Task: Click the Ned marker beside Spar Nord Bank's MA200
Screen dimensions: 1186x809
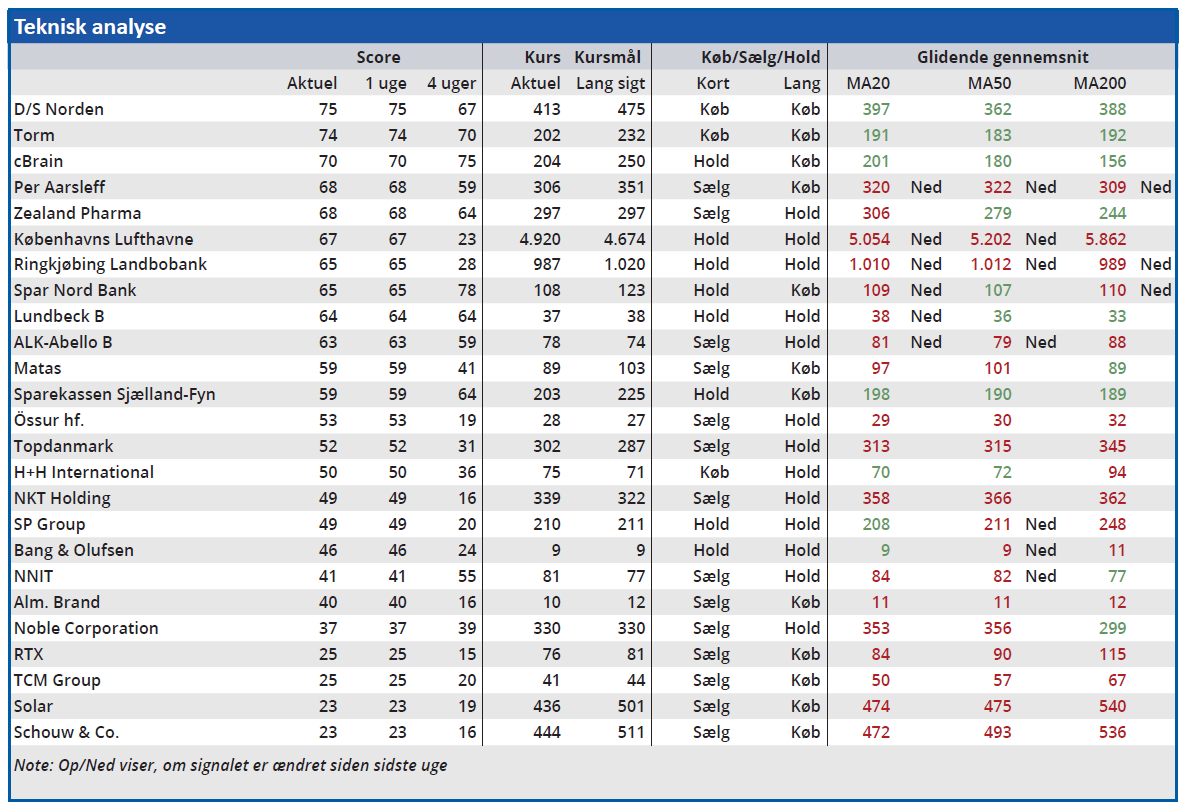Action: (x=1155, y=291)
